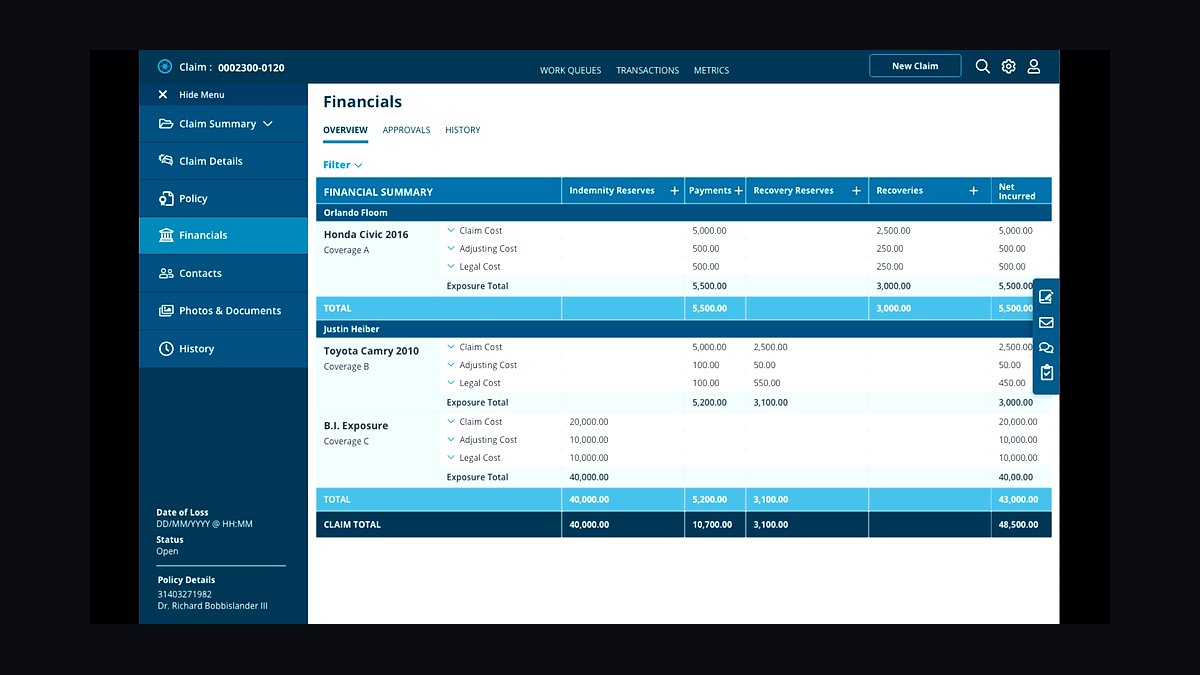Image resolution: width=1200 pixels, height=675 pixels.
Task: Click Dr. Richard Bobbislander III name
Action: click(x=212, y=606)
